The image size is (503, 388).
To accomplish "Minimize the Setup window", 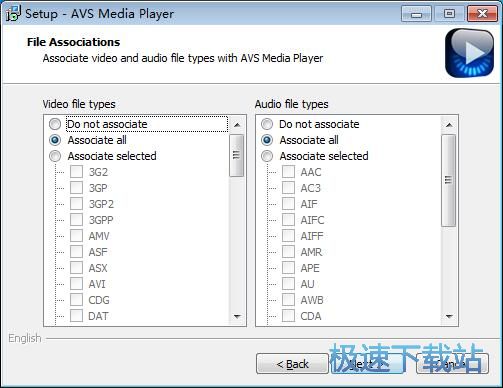I will coord(416,14).
